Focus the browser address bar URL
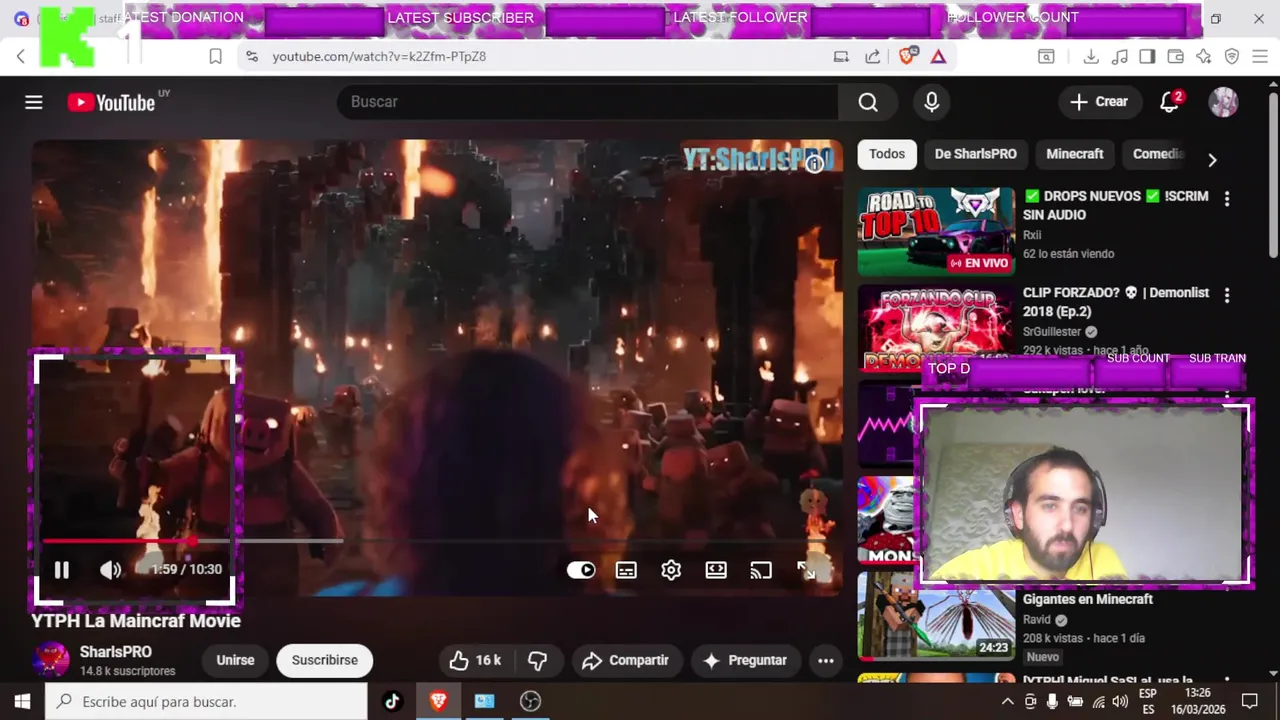The height and width of the screenshot is (720, 1280). (x=379, y=57)
